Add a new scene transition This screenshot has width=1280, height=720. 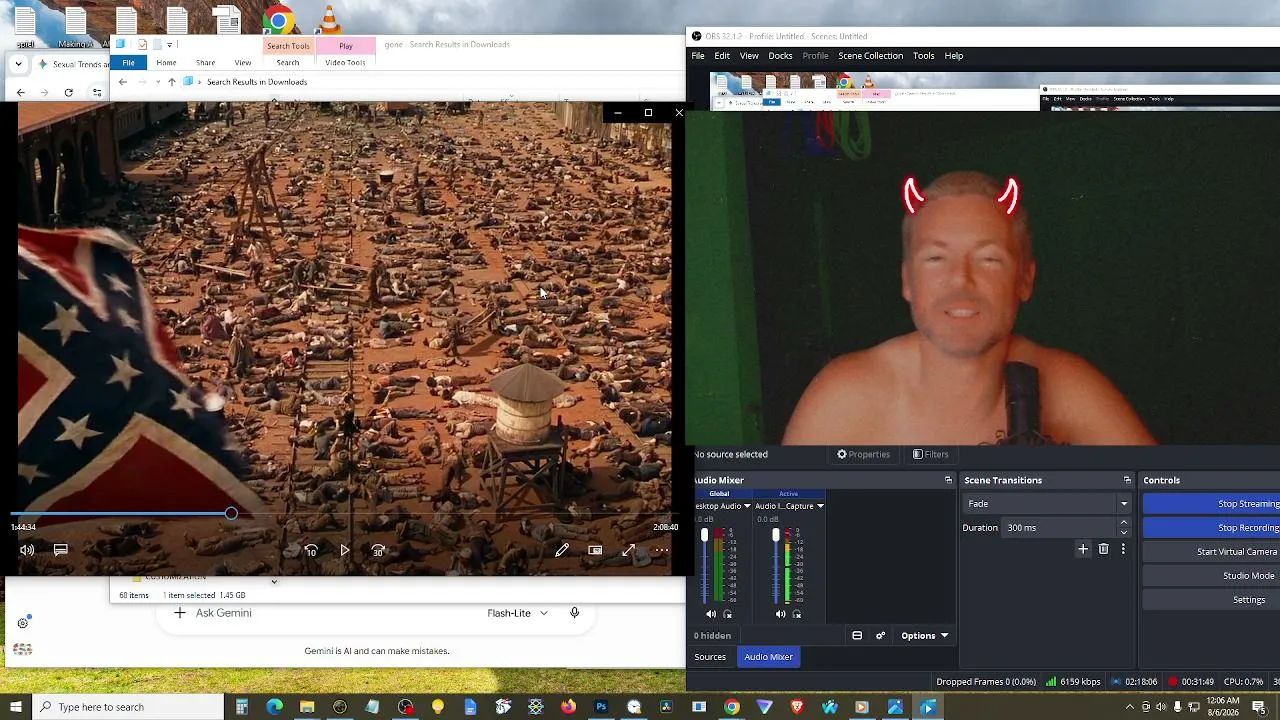pyautogui.click(x=1083, y=549)
